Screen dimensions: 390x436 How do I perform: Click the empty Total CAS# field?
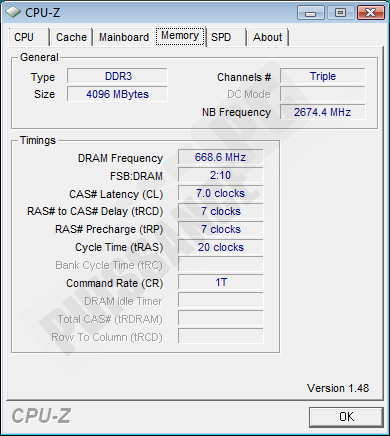pos(221,318)
